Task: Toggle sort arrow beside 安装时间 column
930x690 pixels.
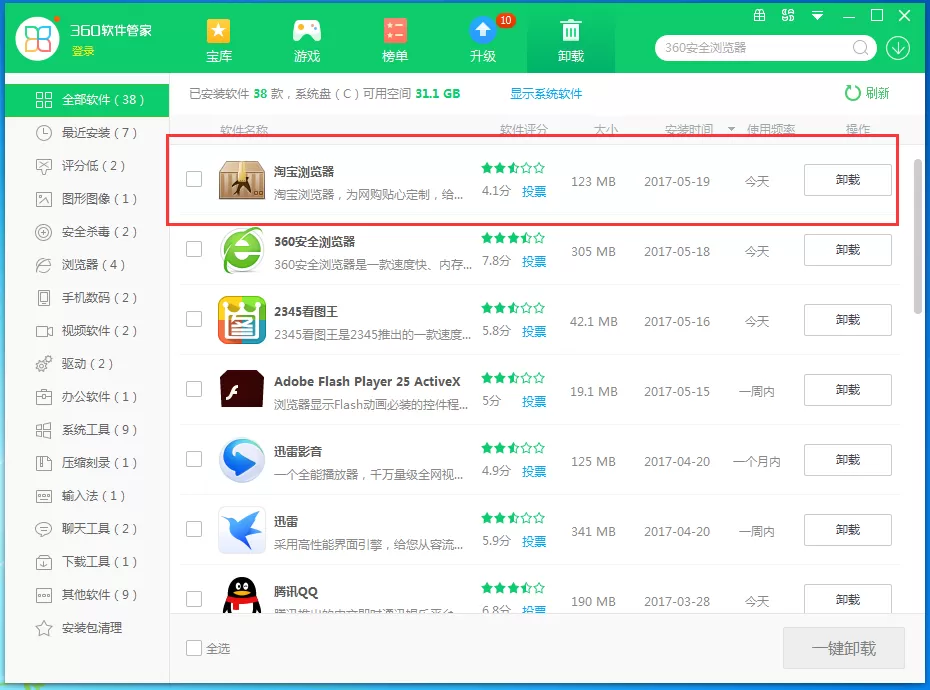Action: [731, 129]
